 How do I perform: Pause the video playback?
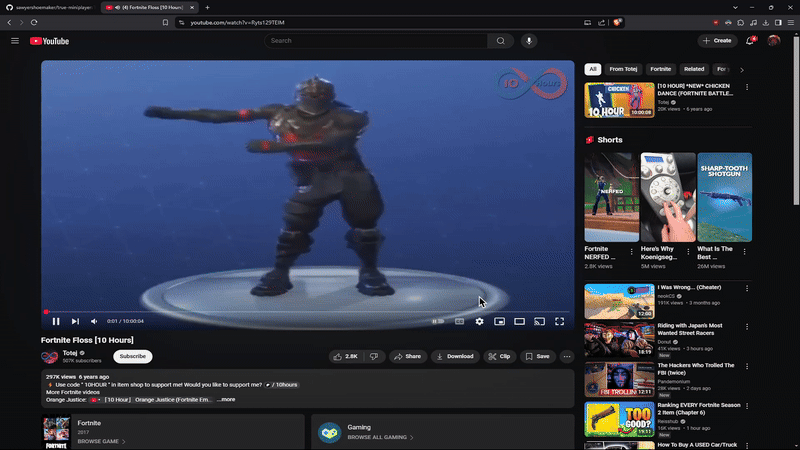click(56, 321)
